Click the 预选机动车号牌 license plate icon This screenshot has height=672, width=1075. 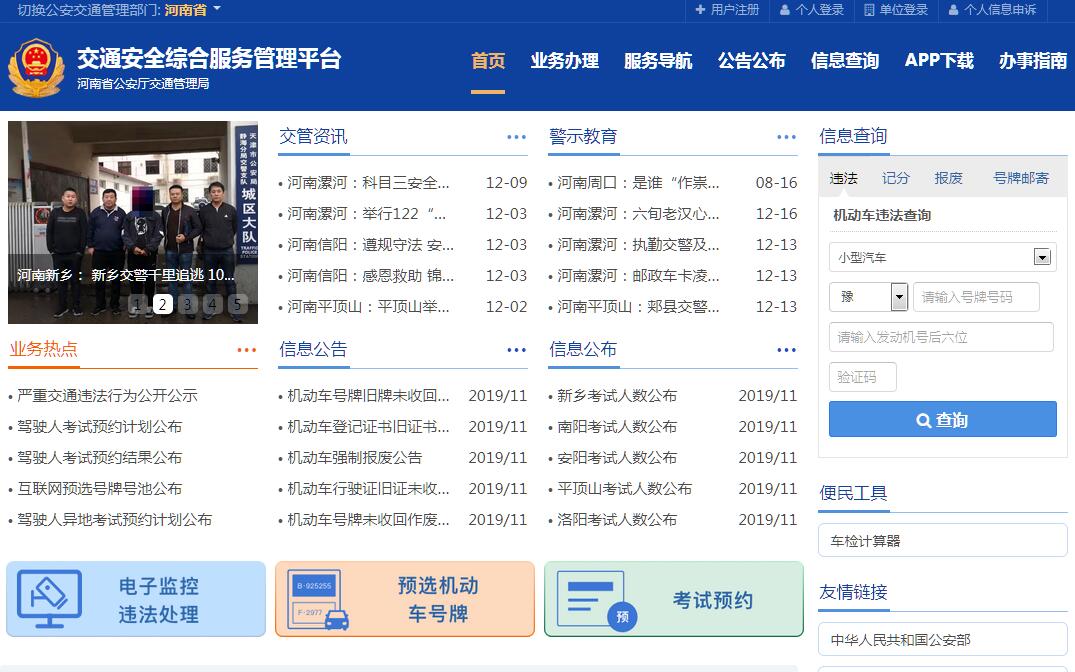tap(318, 600)
